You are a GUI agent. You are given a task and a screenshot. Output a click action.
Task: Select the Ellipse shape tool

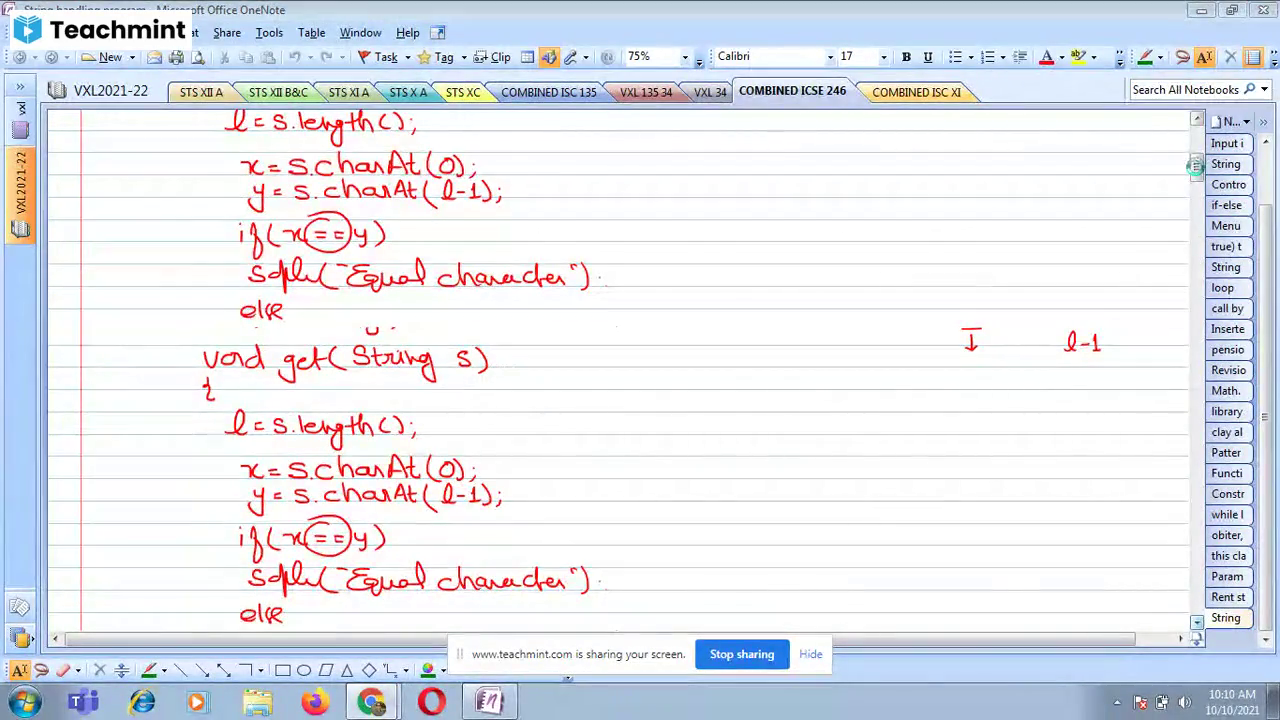[304, 670]
